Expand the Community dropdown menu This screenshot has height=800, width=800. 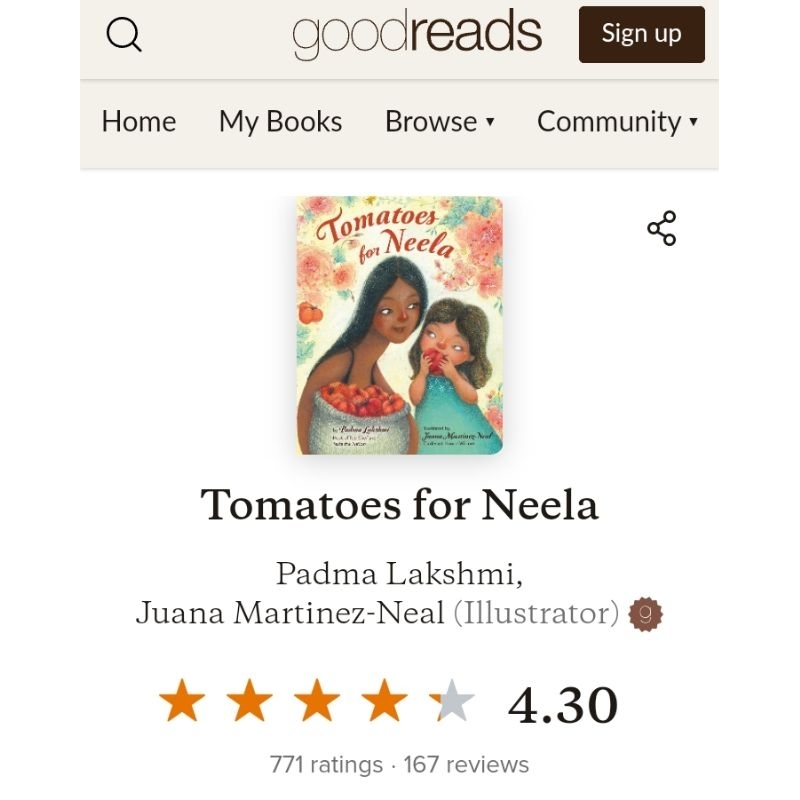point(617,122)
